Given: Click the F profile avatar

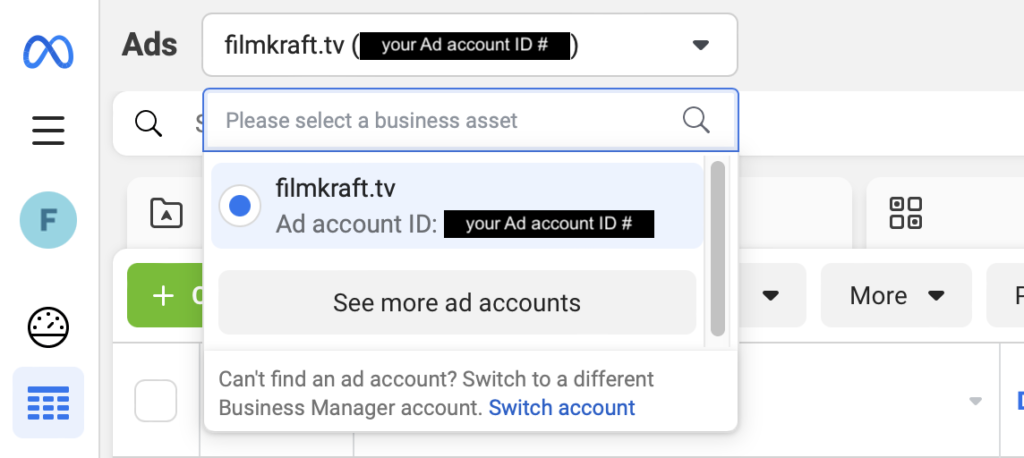Looking at the screenshot, I should pyautogui.click(x=48, y=220).
